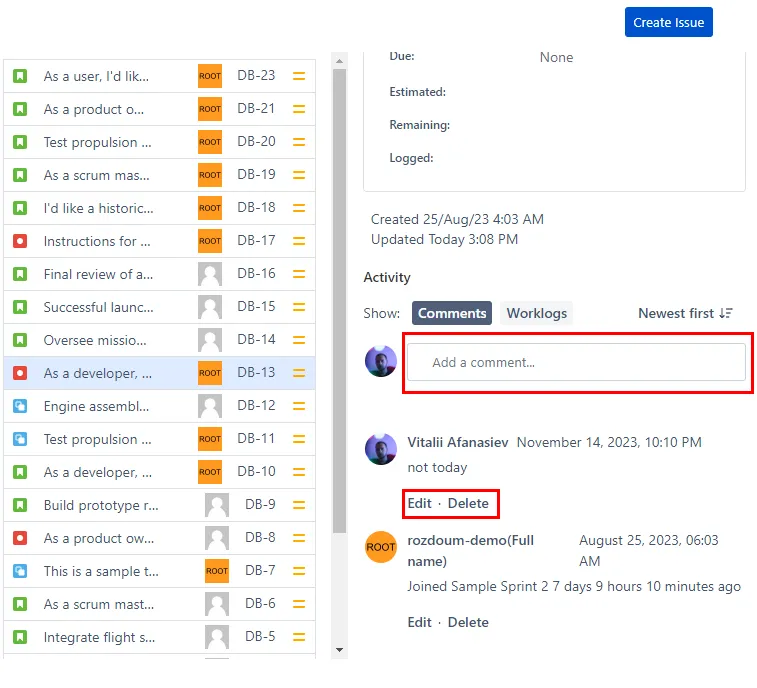757x688 pixels.
Task: Select issue key DB-11
Action: click(x=256, y=438)
